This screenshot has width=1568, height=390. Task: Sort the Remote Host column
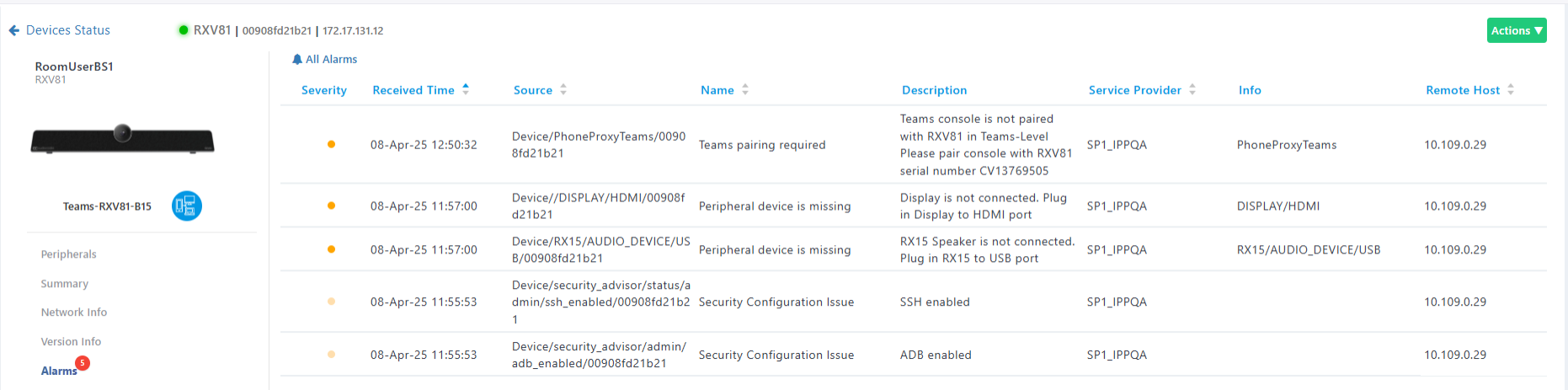point(1511,89)
